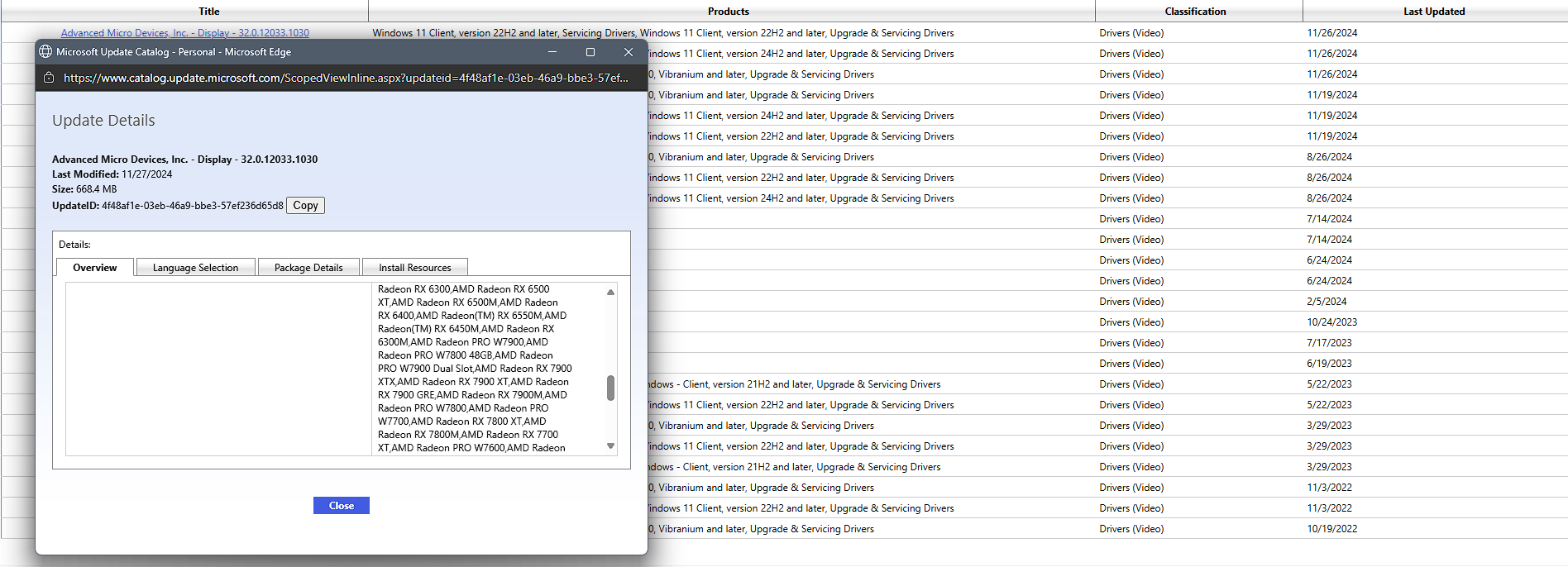Screen dimensions: 1568x567
Task: Minimize the Microsoft Update Catalog popup window
Action: [x=552, y=52]
